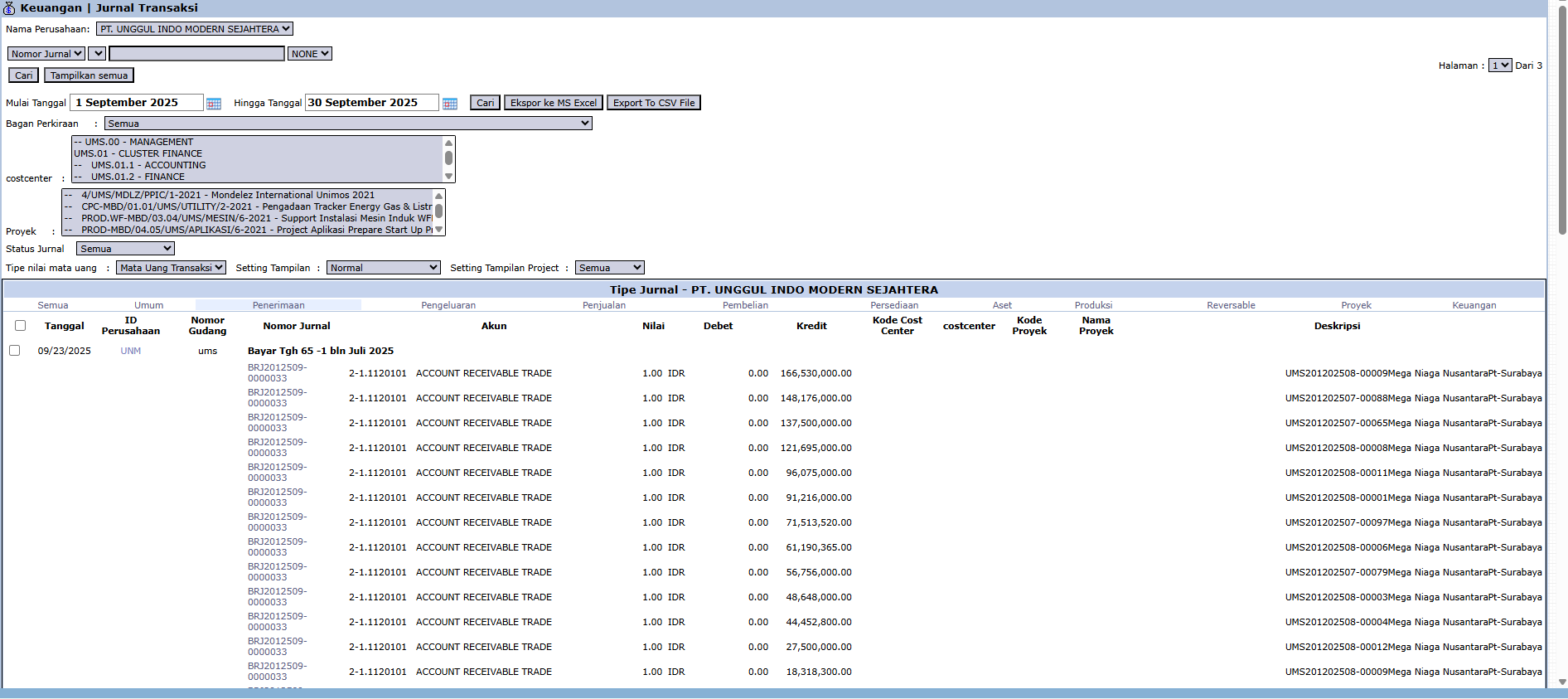Switch to the Penjualan journal tab

603,305
